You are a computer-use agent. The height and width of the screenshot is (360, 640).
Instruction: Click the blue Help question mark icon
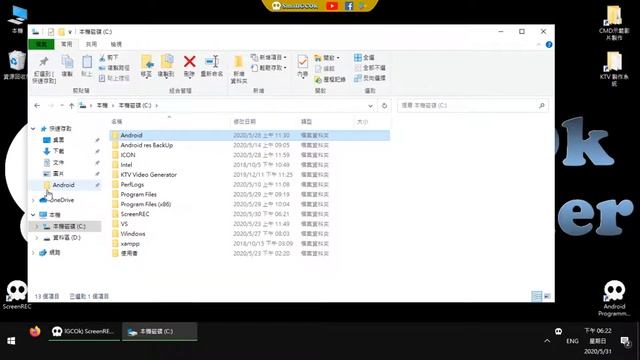549,44
